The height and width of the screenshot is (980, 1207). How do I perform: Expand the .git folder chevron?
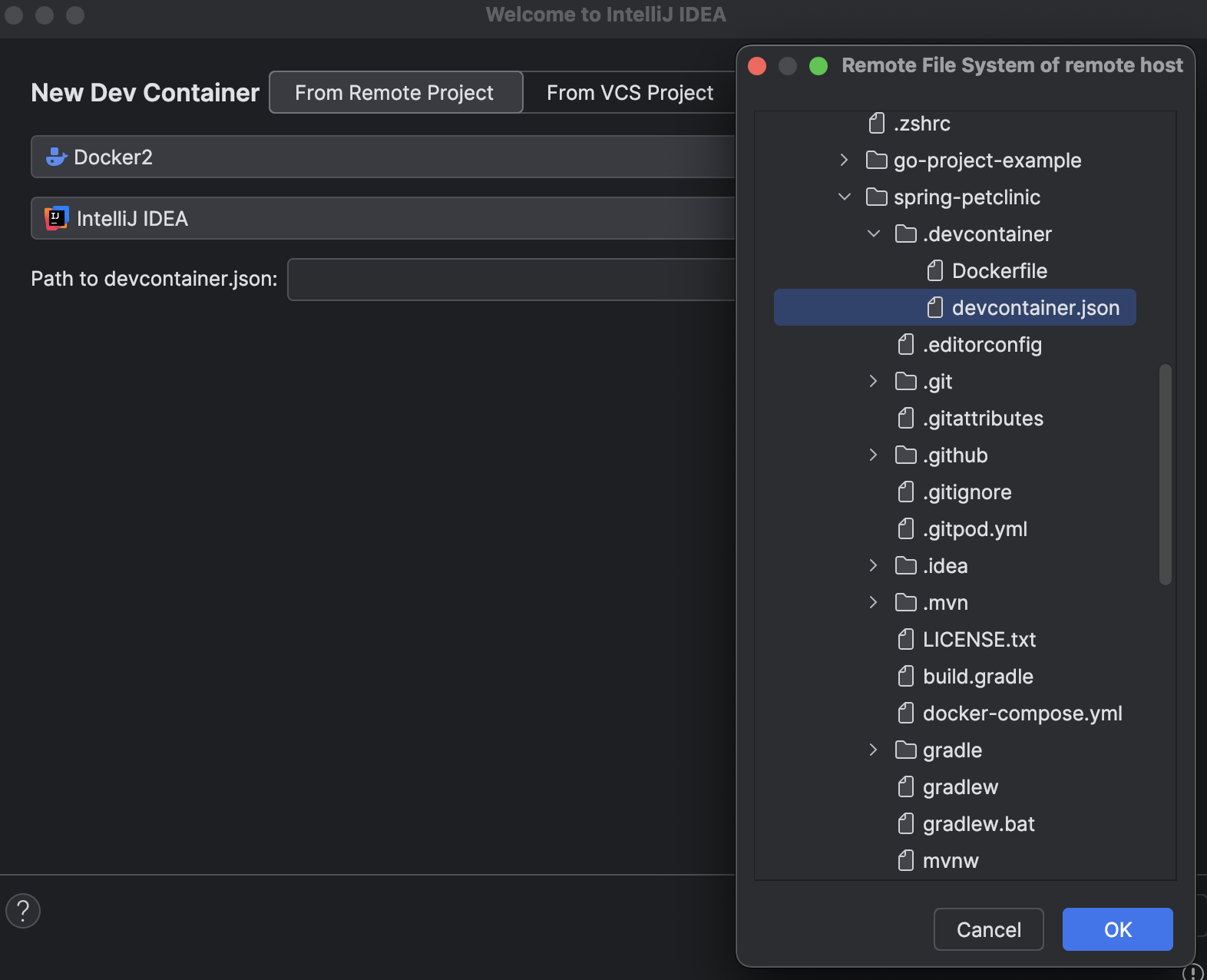[874, 382]
